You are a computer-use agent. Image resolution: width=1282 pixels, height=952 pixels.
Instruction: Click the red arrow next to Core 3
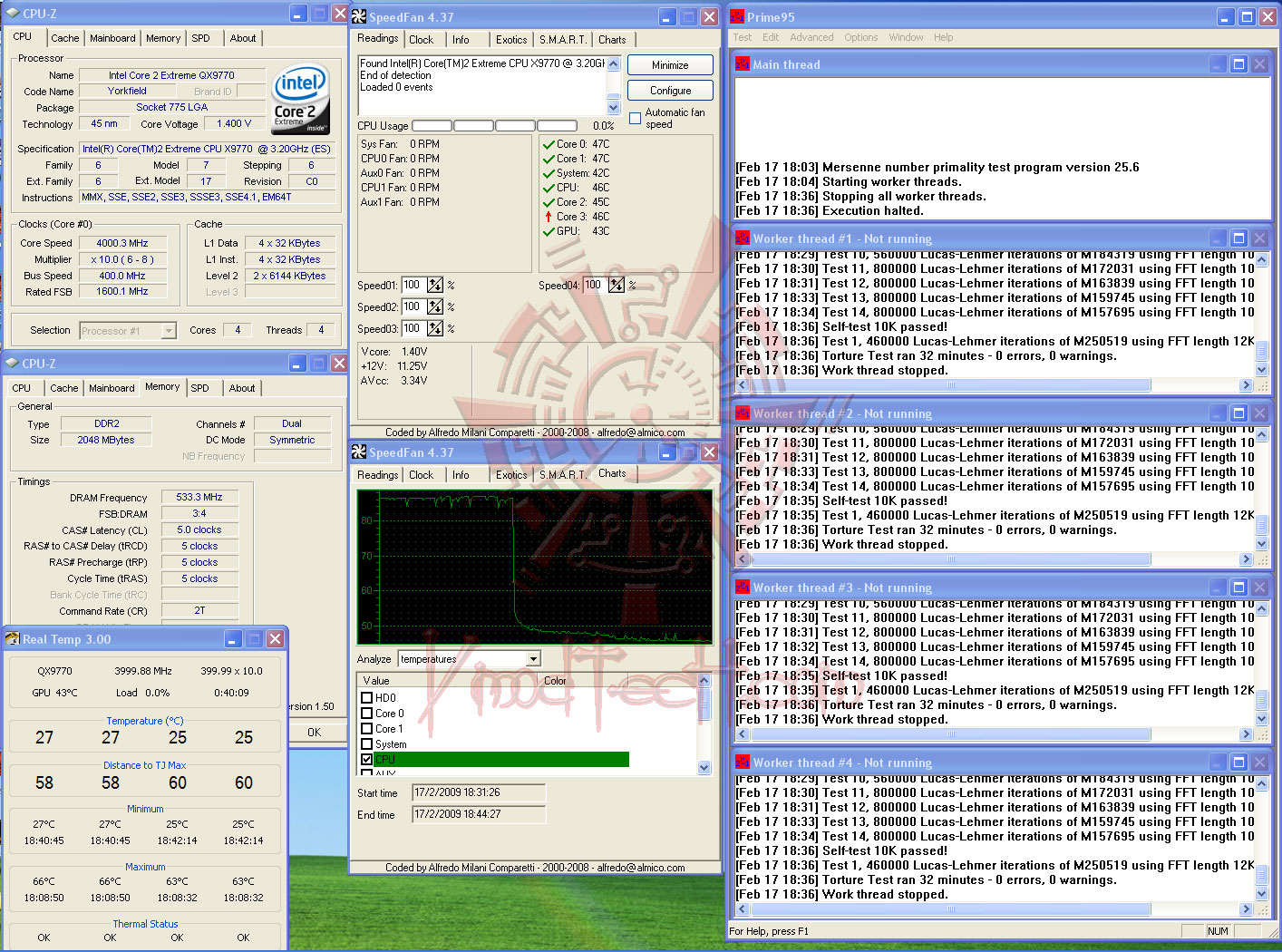pyautogui.click(x=549, y=217)
